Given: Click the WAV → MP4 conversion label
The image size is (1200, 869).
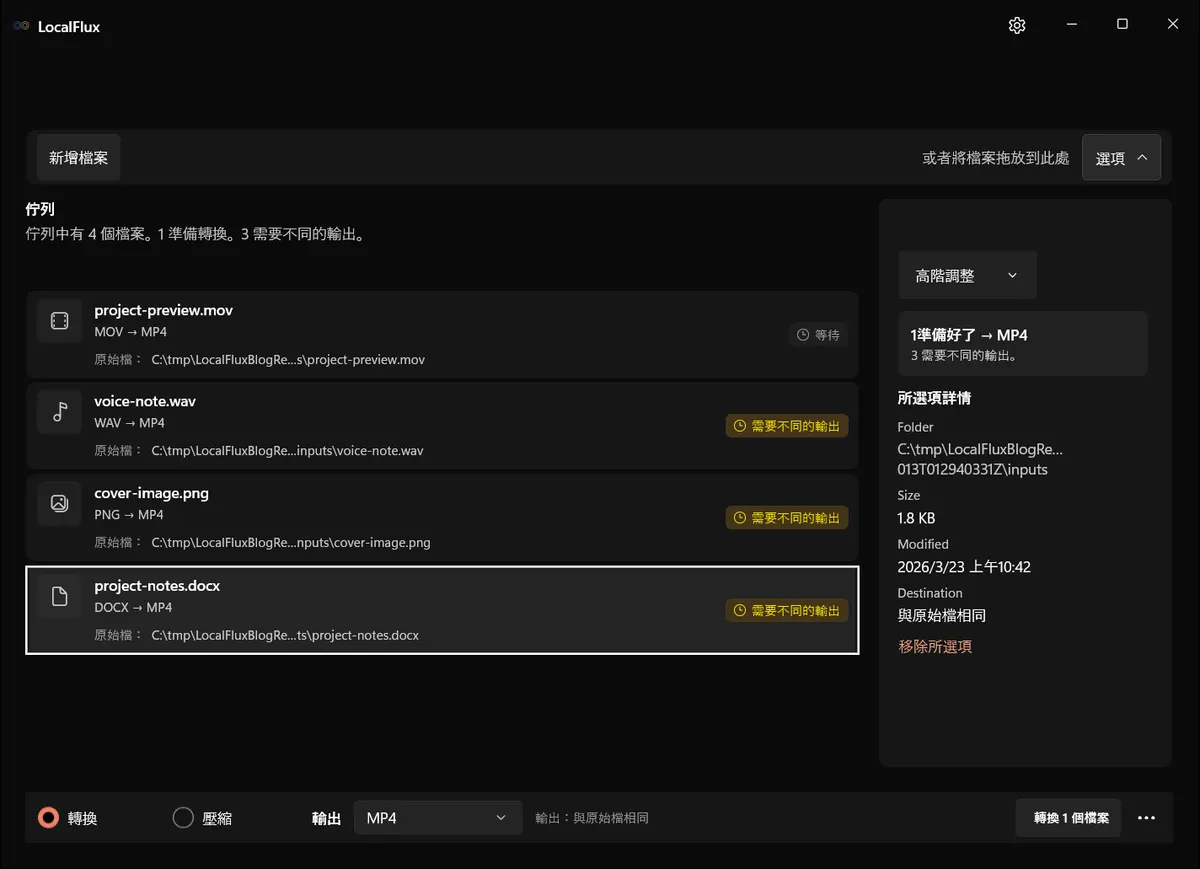Looking at the screenshot, I should click(130, 423).
